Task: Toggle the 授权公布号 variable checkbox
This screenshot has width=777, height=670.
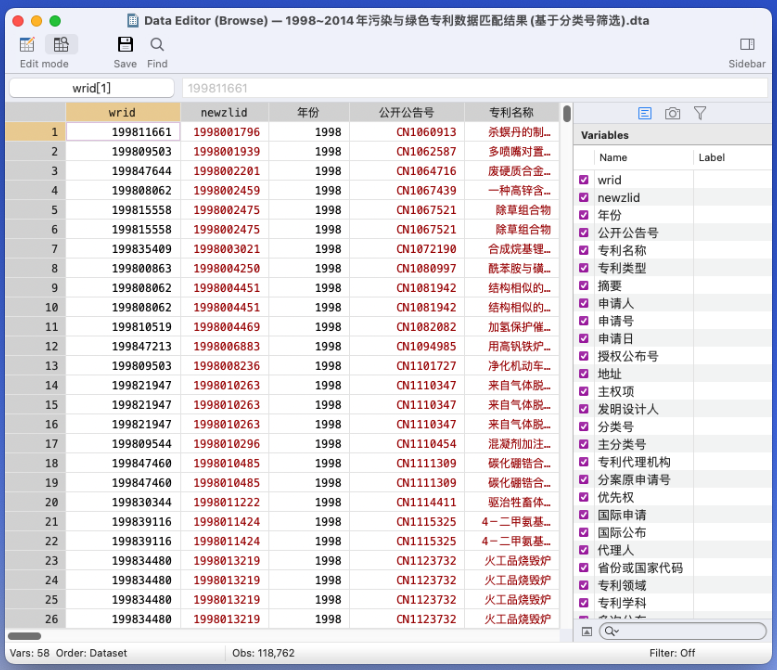Action: pyautogui.click(x=584, y=356)
